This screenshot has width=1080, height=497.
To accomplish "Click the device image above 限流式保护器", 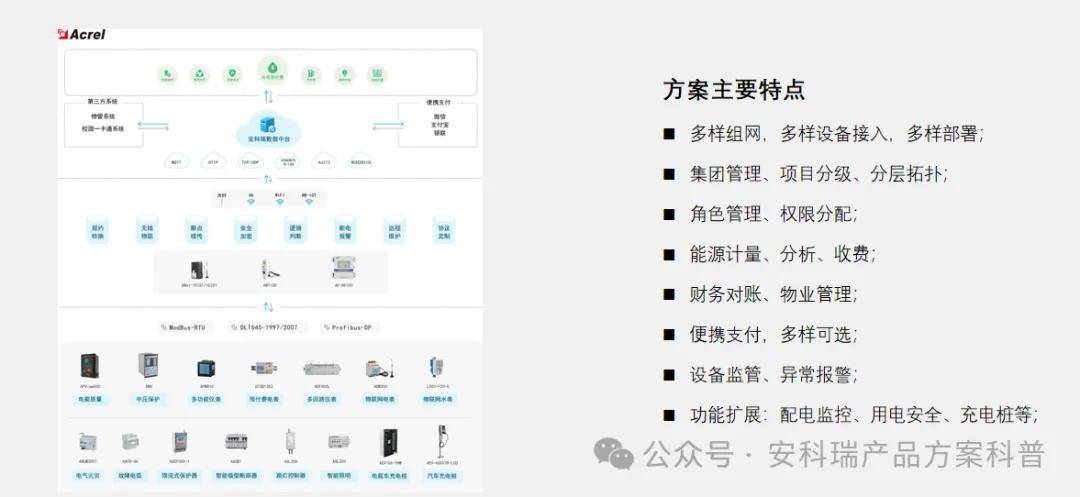I will 179,441.
